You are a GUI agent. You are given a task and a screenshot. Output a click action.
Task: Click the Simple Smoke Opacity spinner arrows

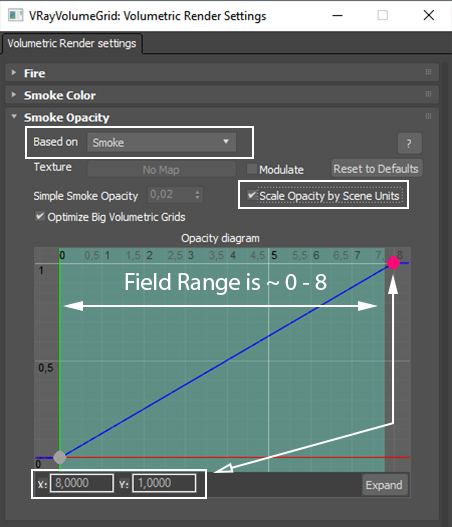[198, 195]
